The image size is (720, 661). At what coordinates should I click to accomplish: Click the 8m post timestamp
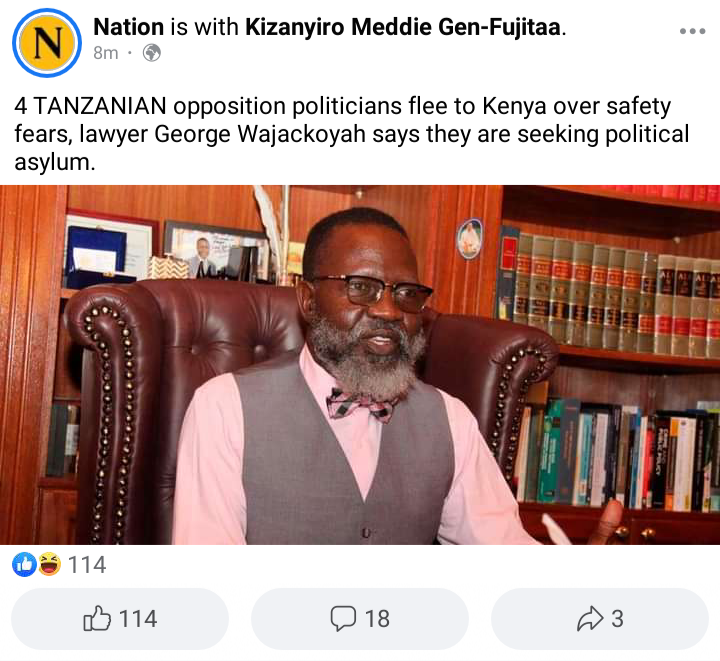coord(106,53)
